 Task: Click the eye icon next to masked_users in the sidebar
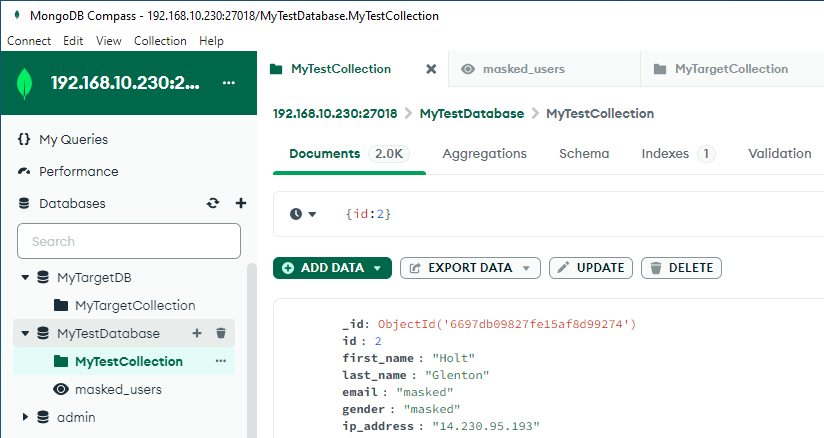(x=61, y=389)
